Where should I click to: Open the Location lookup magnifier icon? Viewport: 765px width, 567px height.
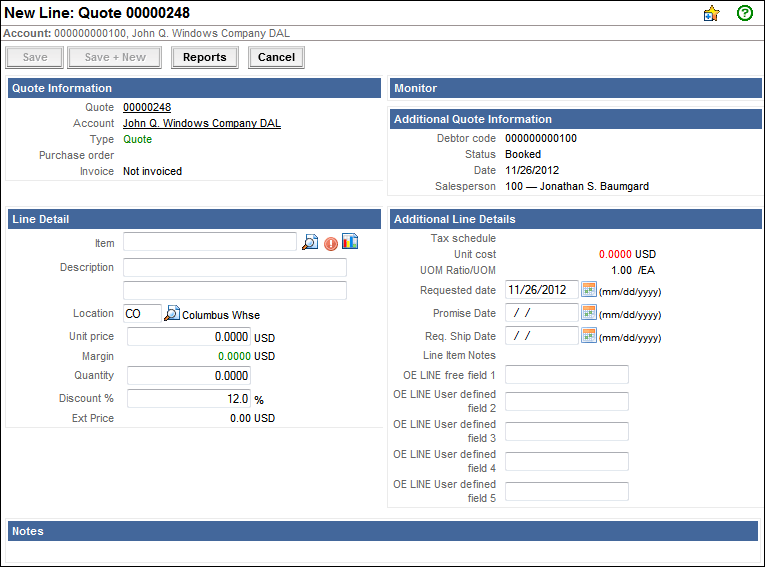(x=172, y=314)
